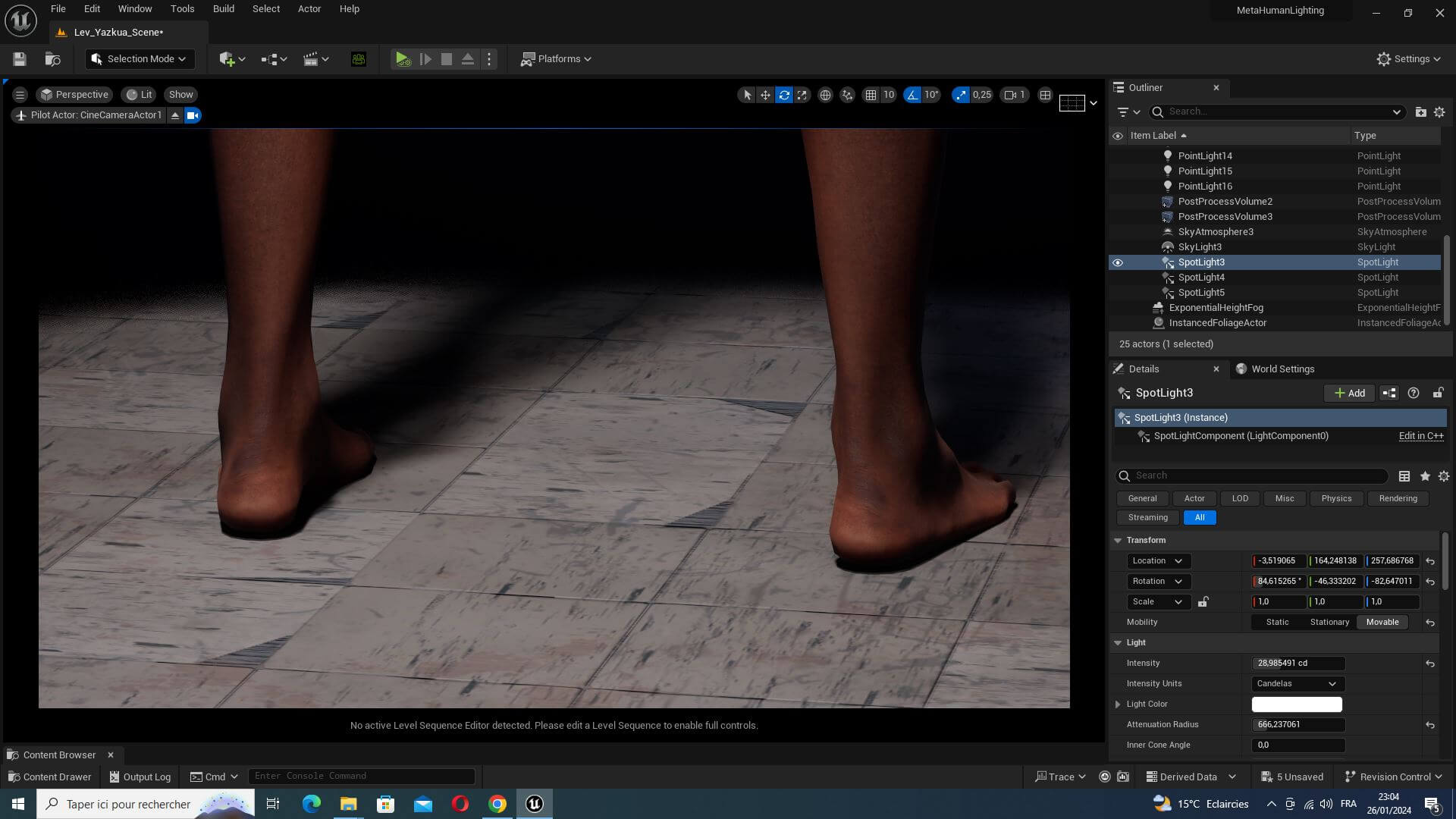Open the Intensity Units Candelas dropdown
1456x819 pixels.
point(1297,683)
